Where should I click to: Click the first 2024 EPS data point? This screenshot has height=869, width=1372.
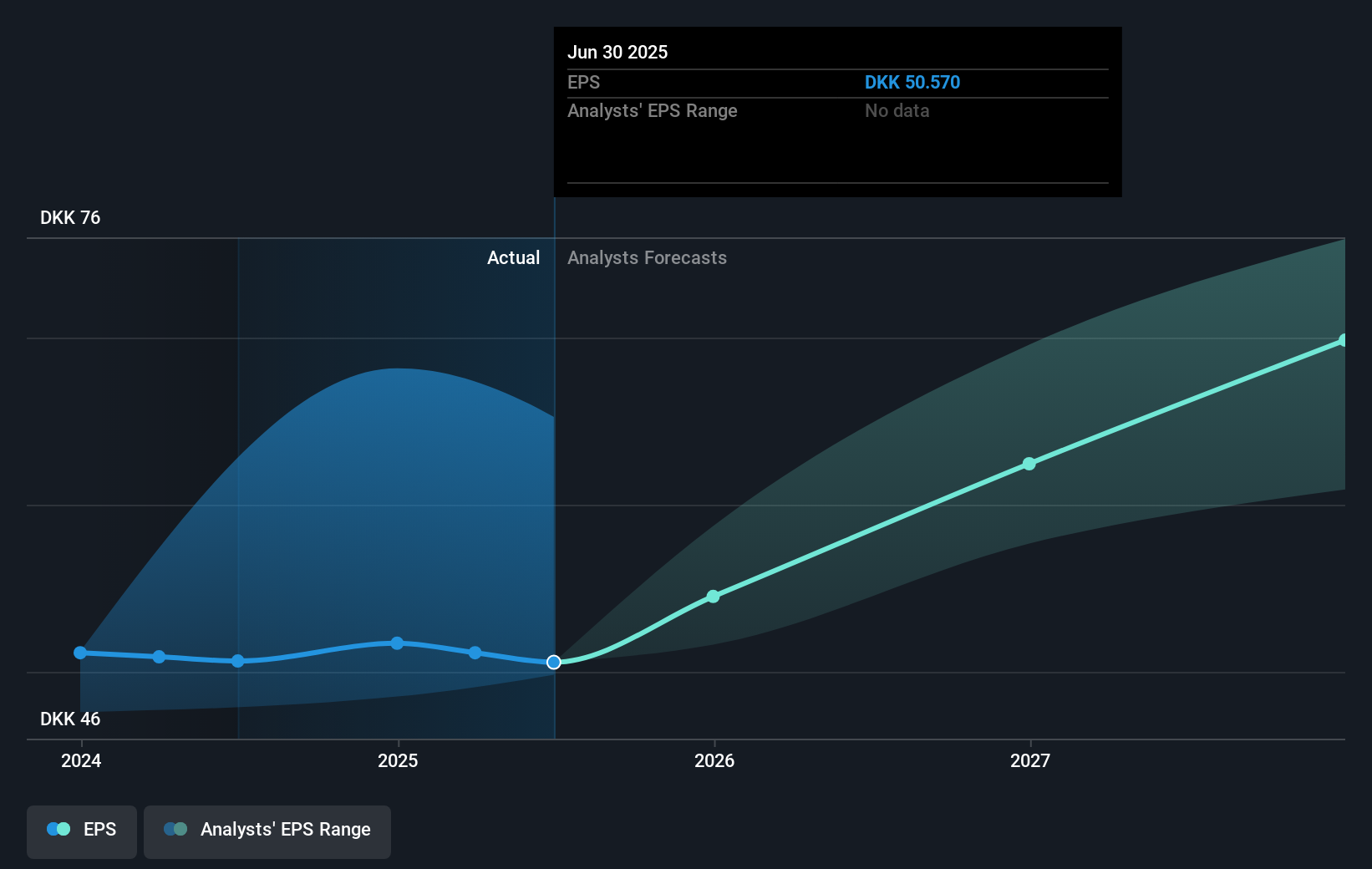(79, 652)
